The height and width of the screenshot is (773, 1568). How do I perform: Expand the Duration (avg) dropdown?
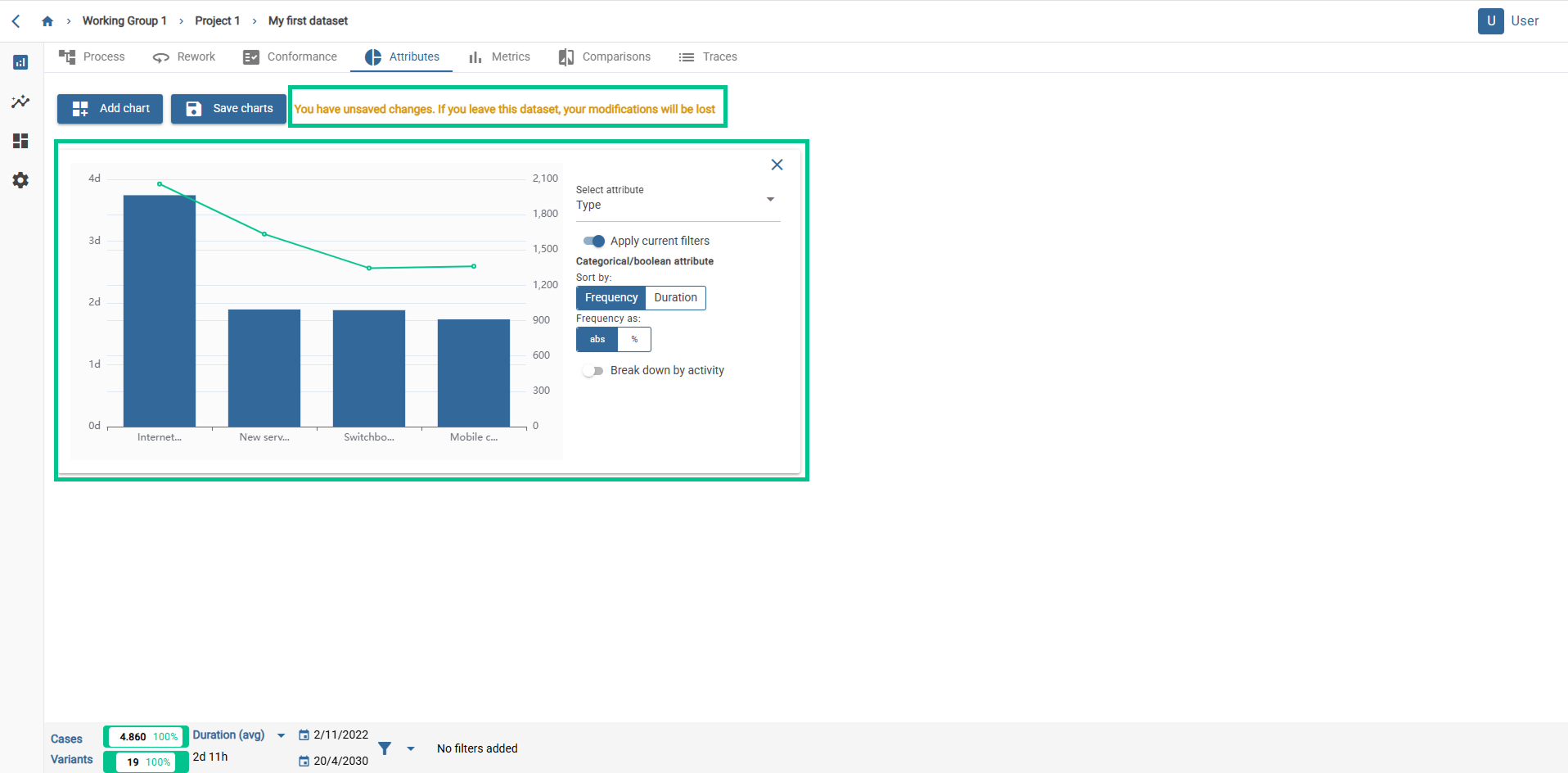pos(281,735)
